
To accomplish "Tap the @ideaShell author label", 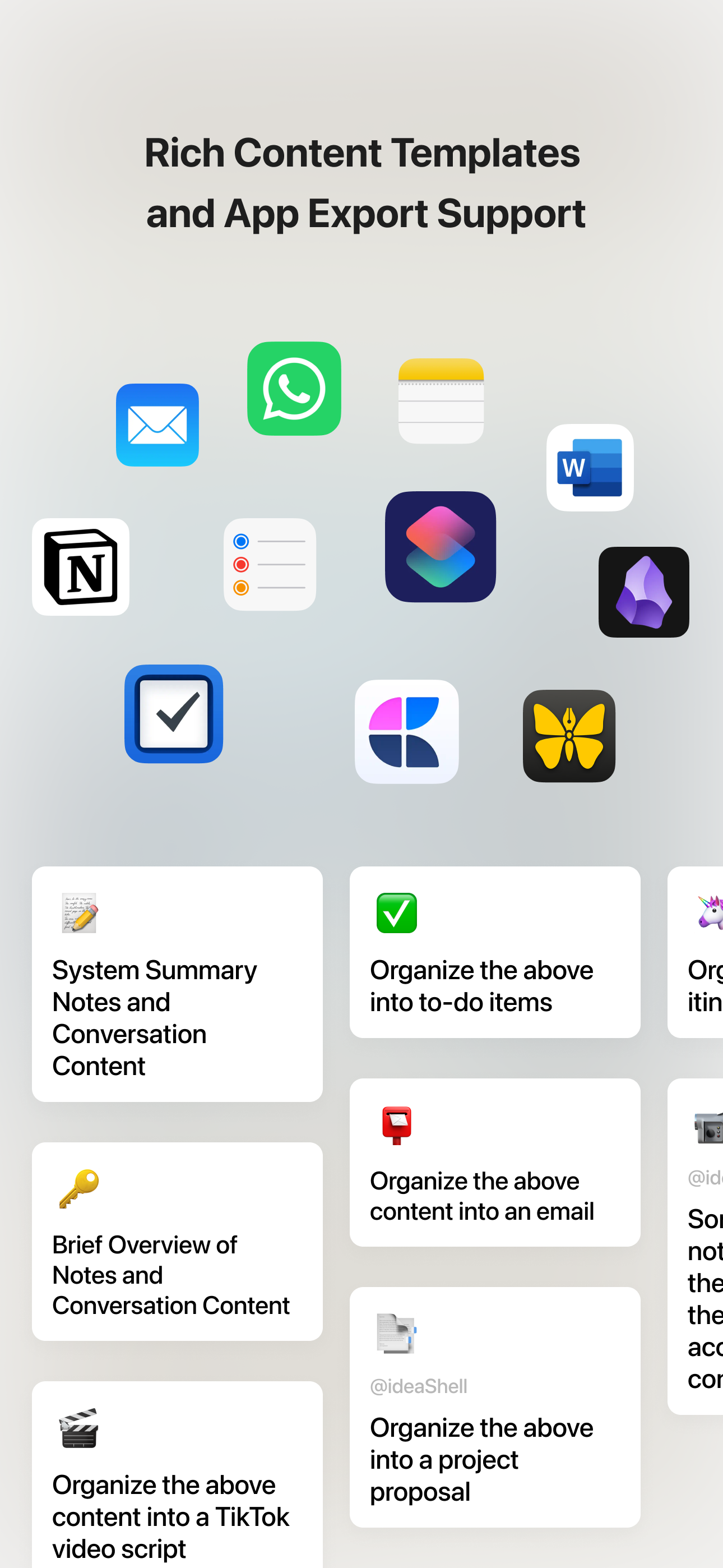I will [419, 1386].
